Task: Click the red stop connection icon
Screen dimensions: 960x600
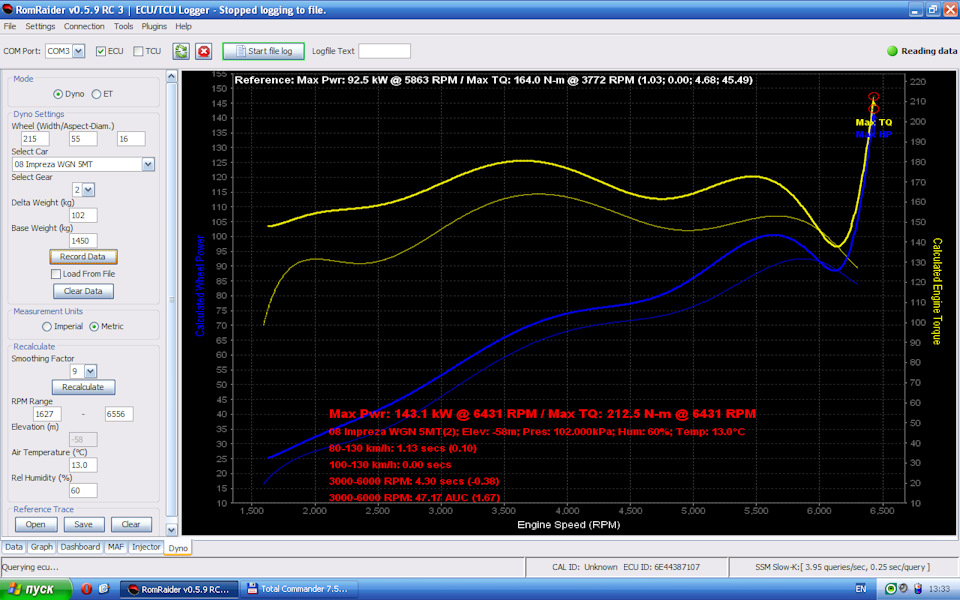Action: coord(204,51)
